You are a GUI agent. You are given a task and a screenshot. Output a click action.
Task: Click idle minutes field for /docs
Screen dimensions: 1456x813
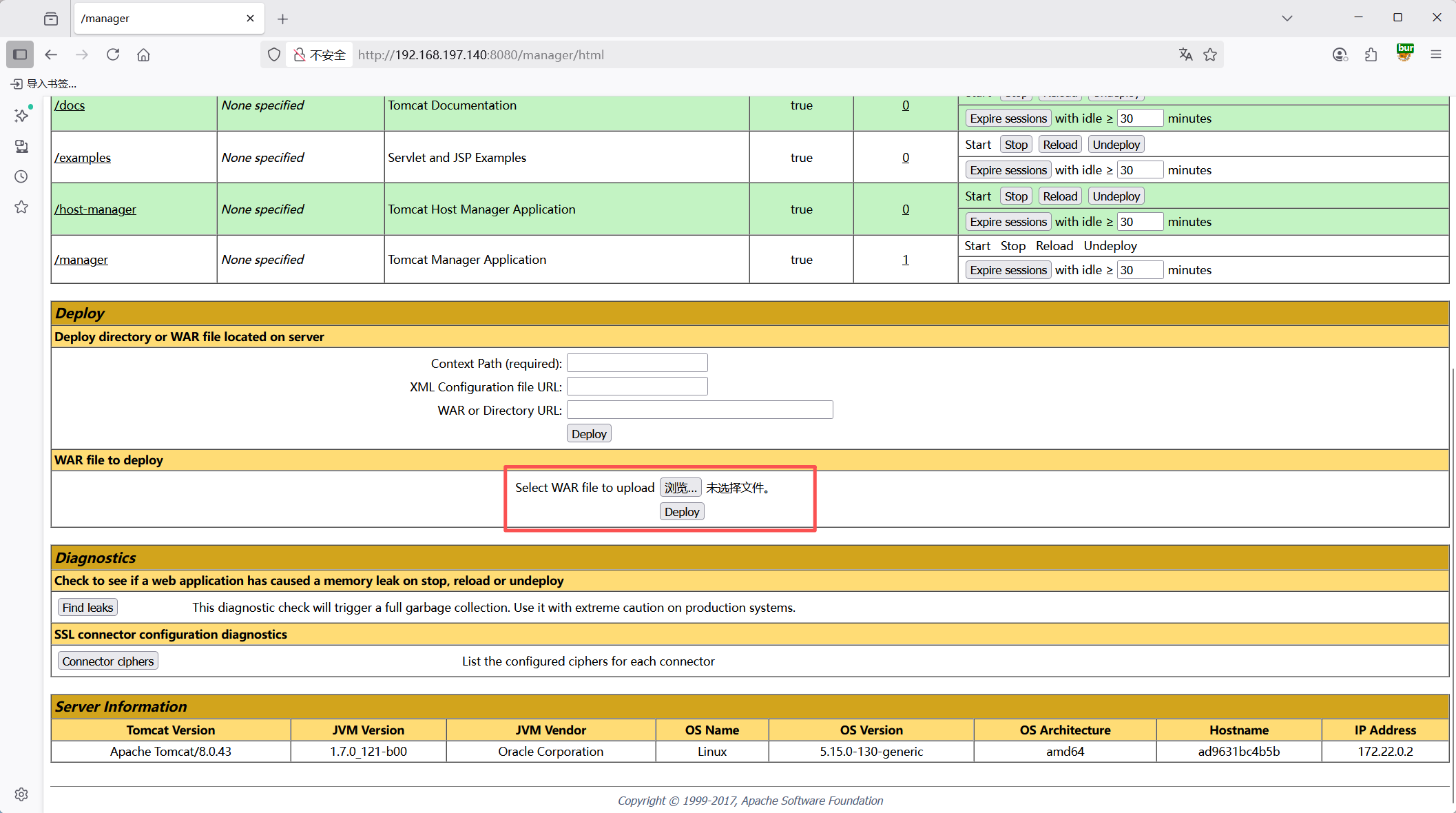pyautogui.click(x=1140, y=119)
